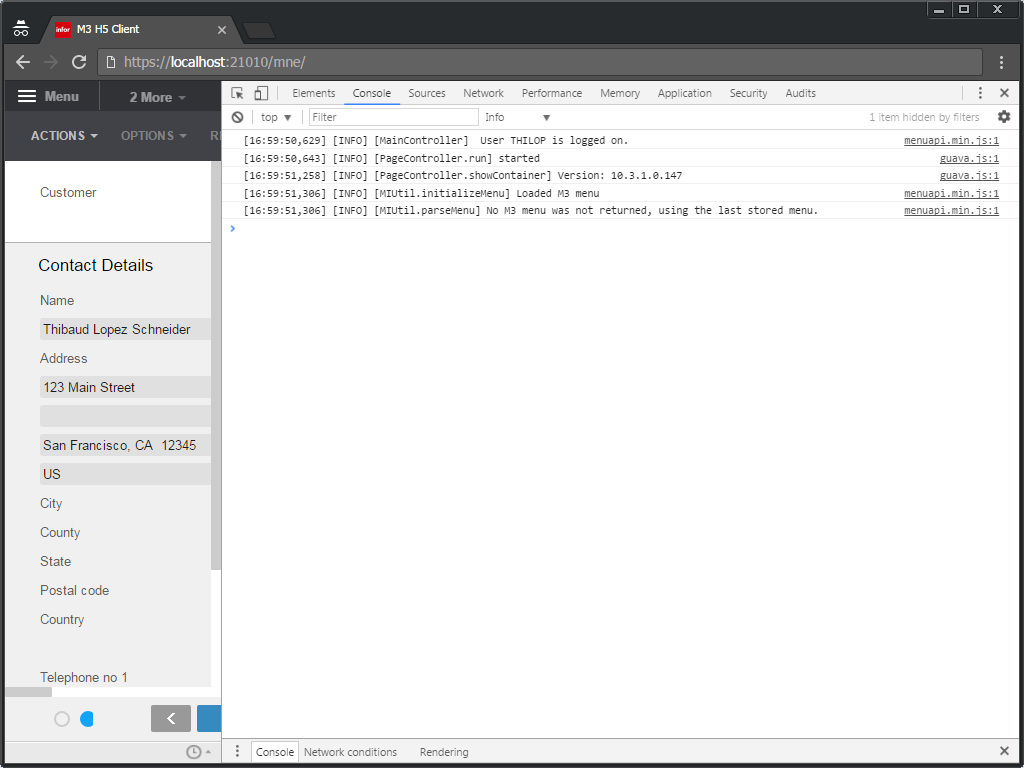Switch to the Network tab
The image size is (1024, 768).
pos(483,93)
